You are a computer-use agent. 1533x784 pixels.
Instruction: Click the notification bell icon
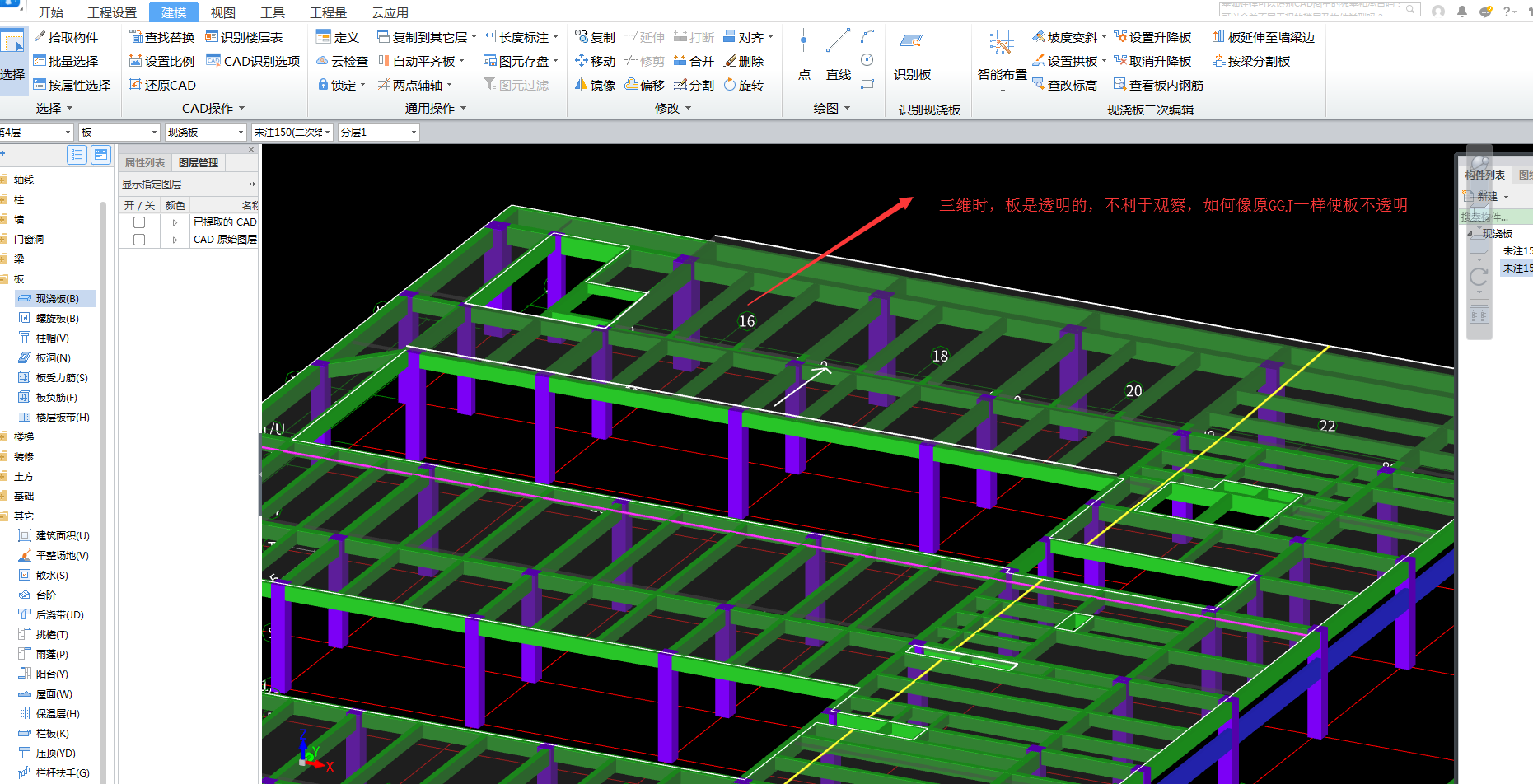click(x=1461, y=11)
